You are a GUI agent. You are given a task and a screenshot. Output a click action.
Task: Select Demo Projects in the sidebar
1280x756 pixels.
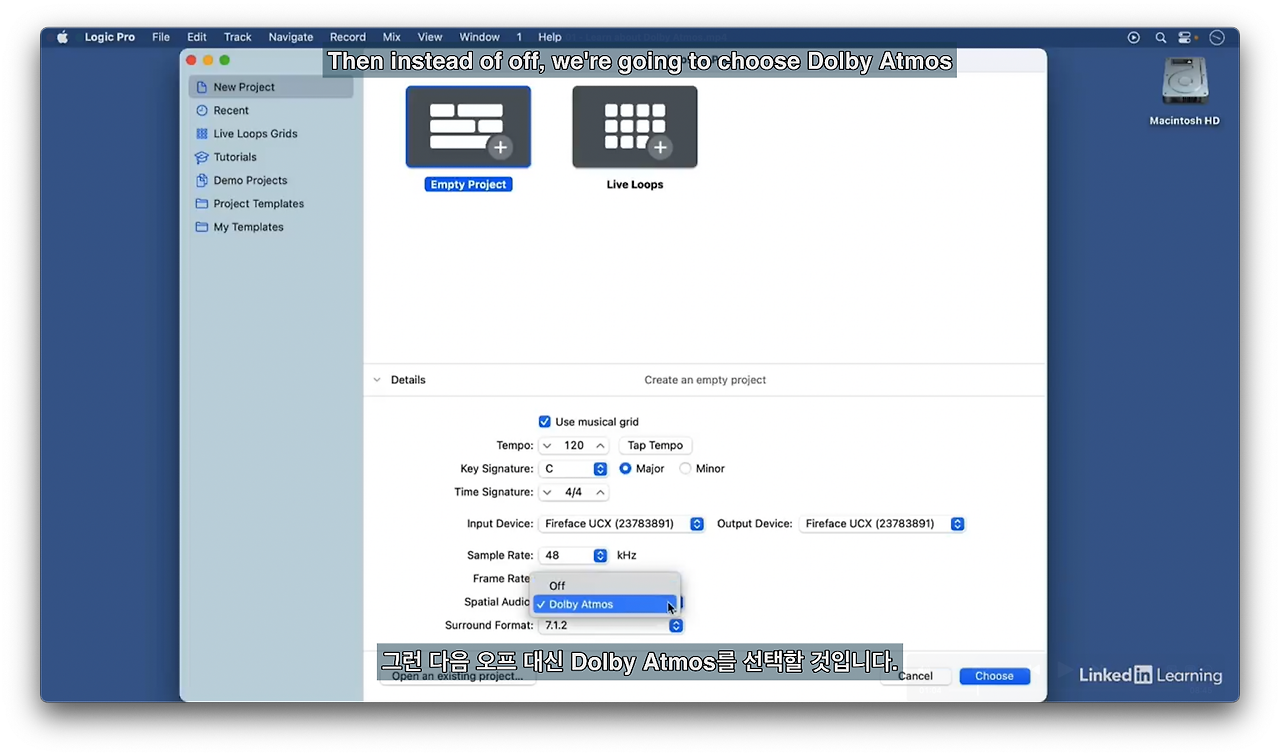270,180
